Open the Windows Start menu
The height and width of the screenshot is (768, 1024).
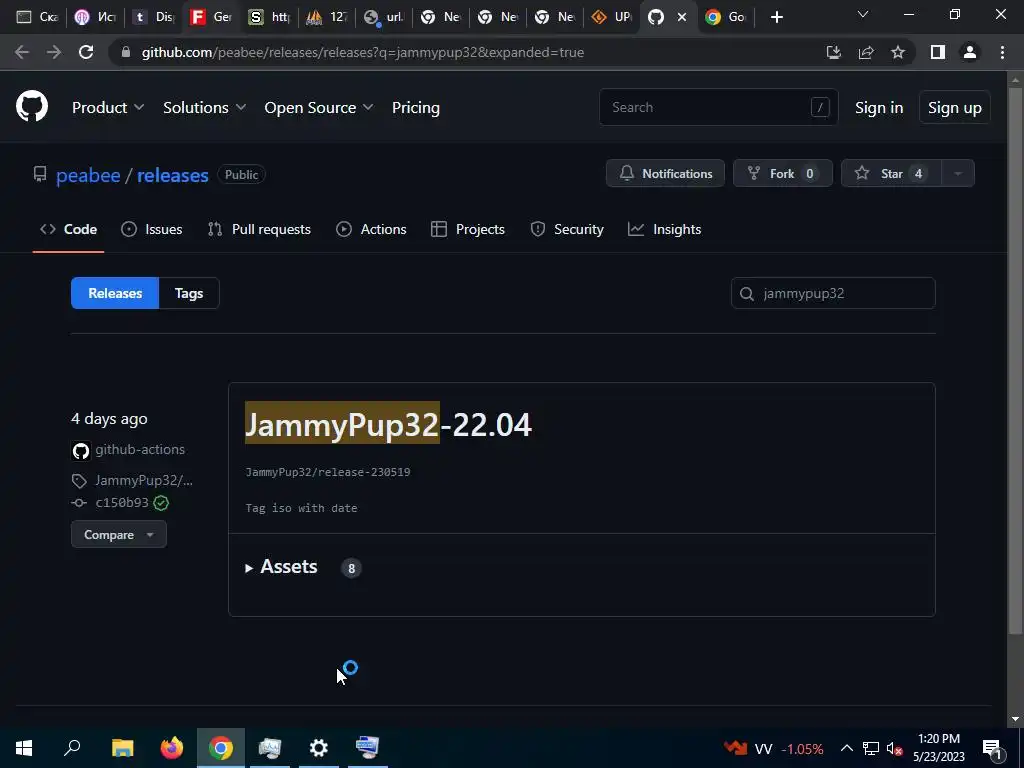click(24, 748)
